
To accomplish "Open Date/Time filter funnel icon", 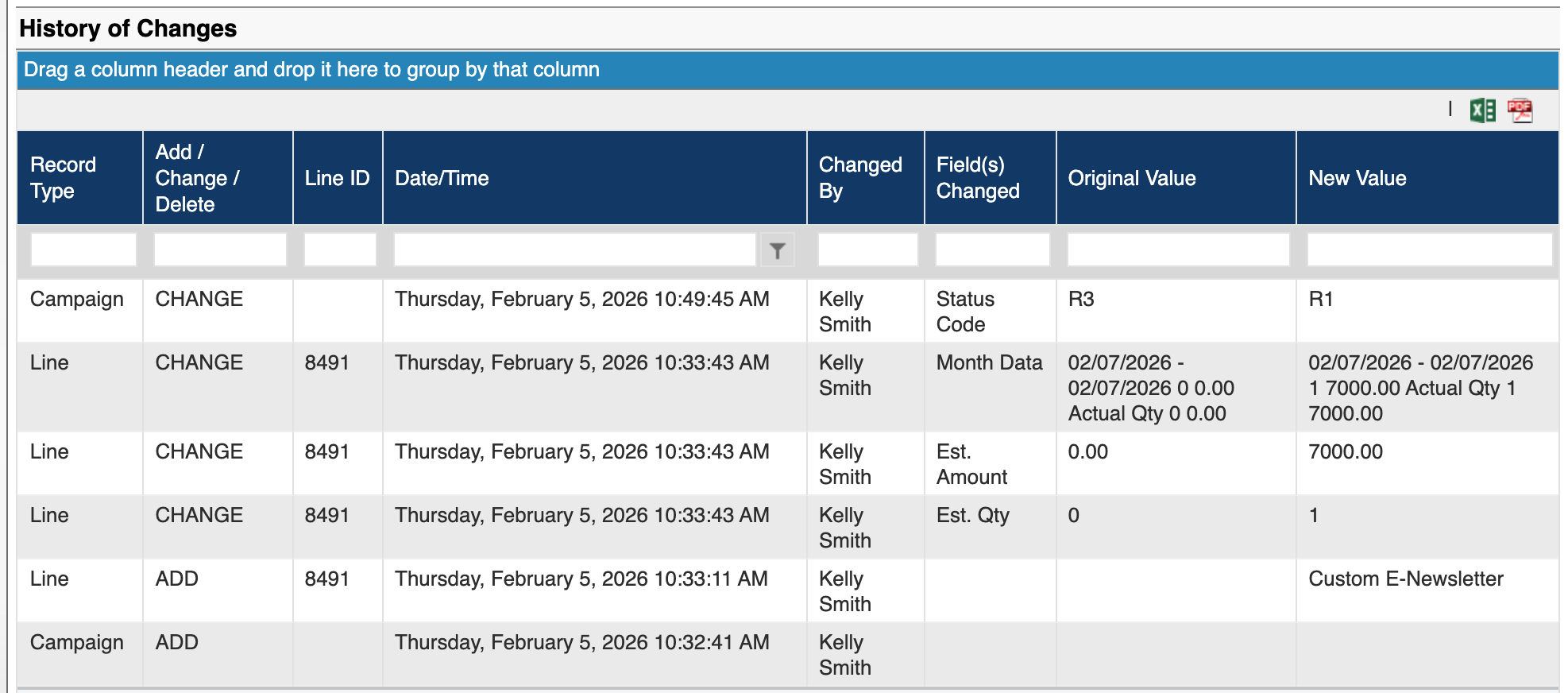I will click(x=777, y=251).
